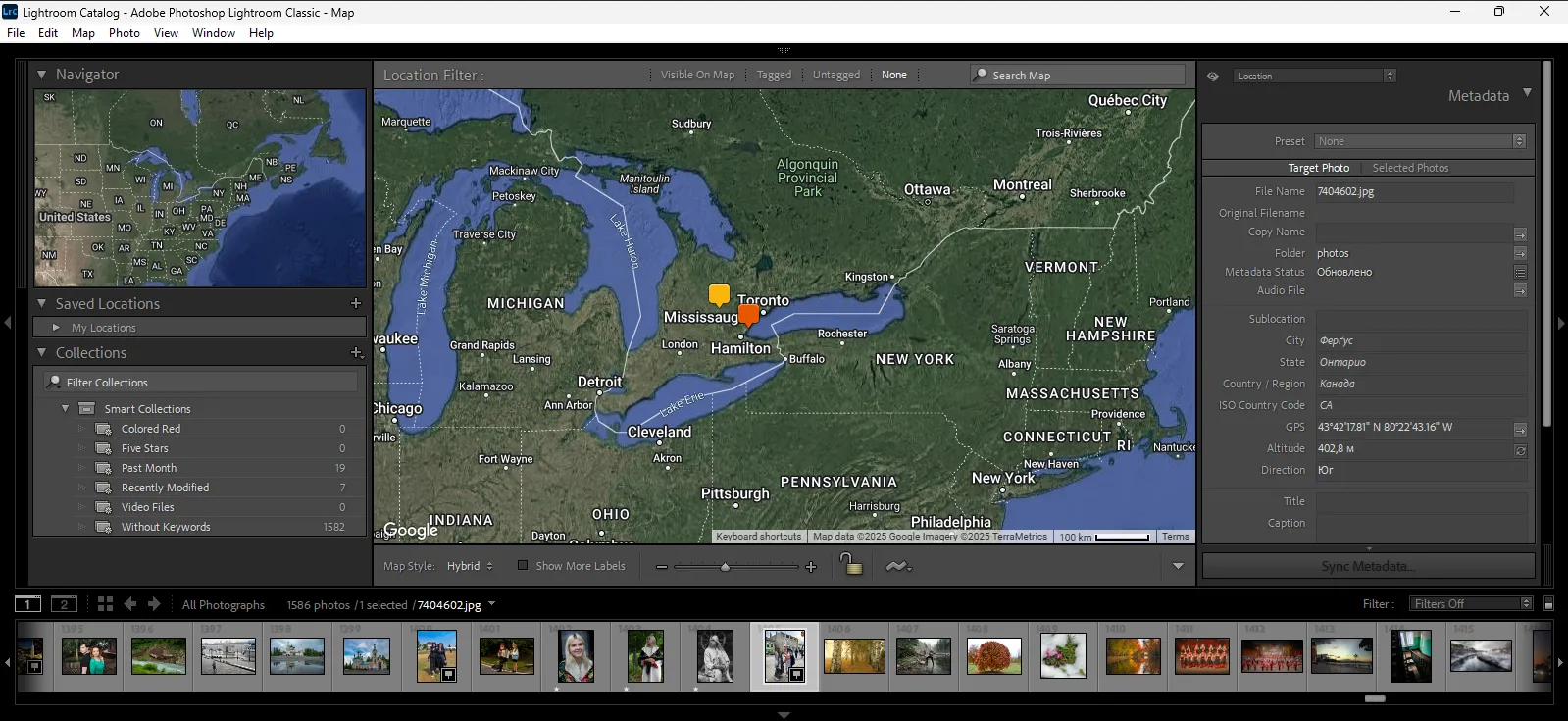
Task: Zoom out the map with minus icon
Action: [662, 567]
